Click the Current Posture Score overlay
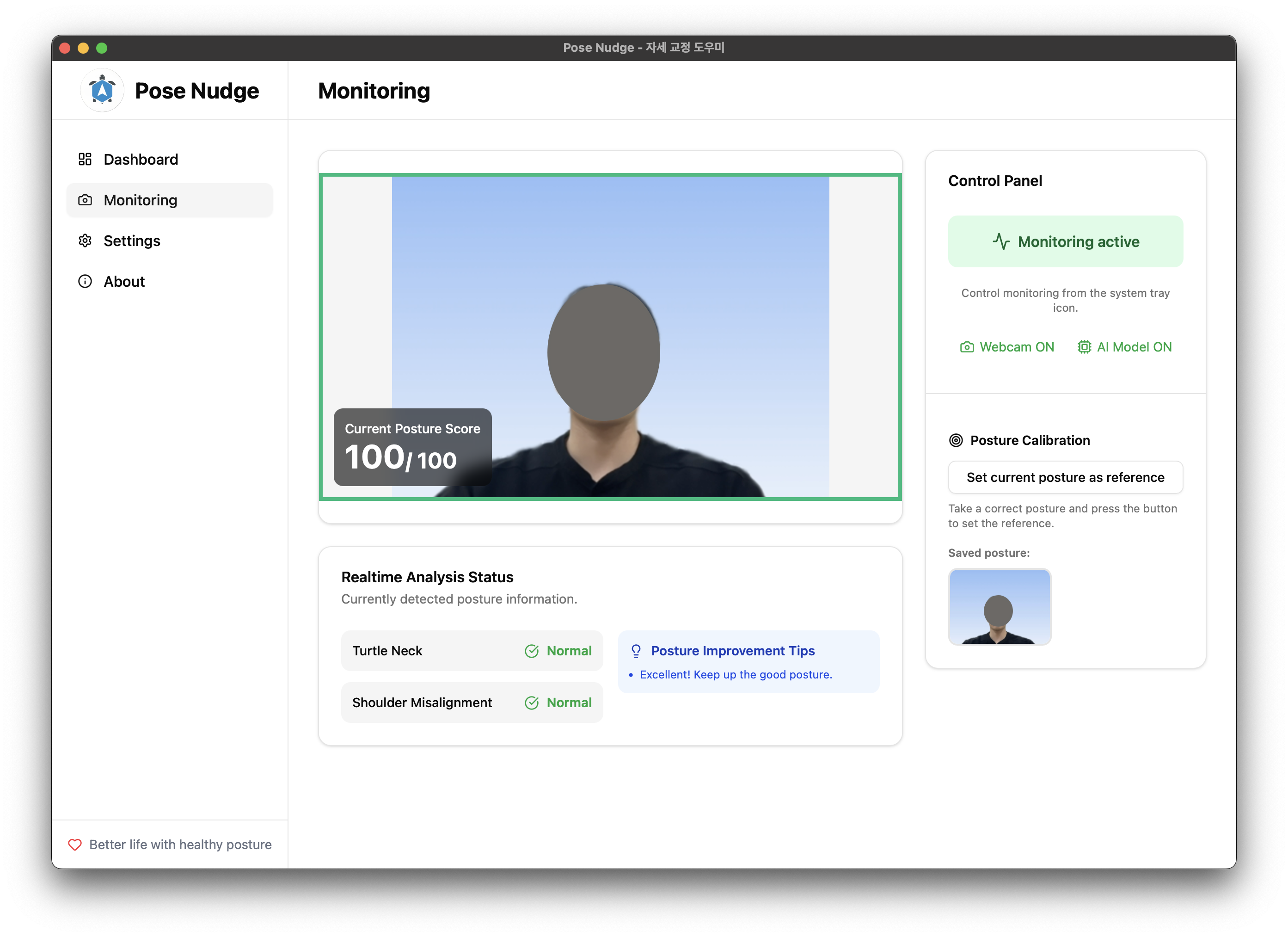This screenshot has width=1288, height=937. [412, 447]
